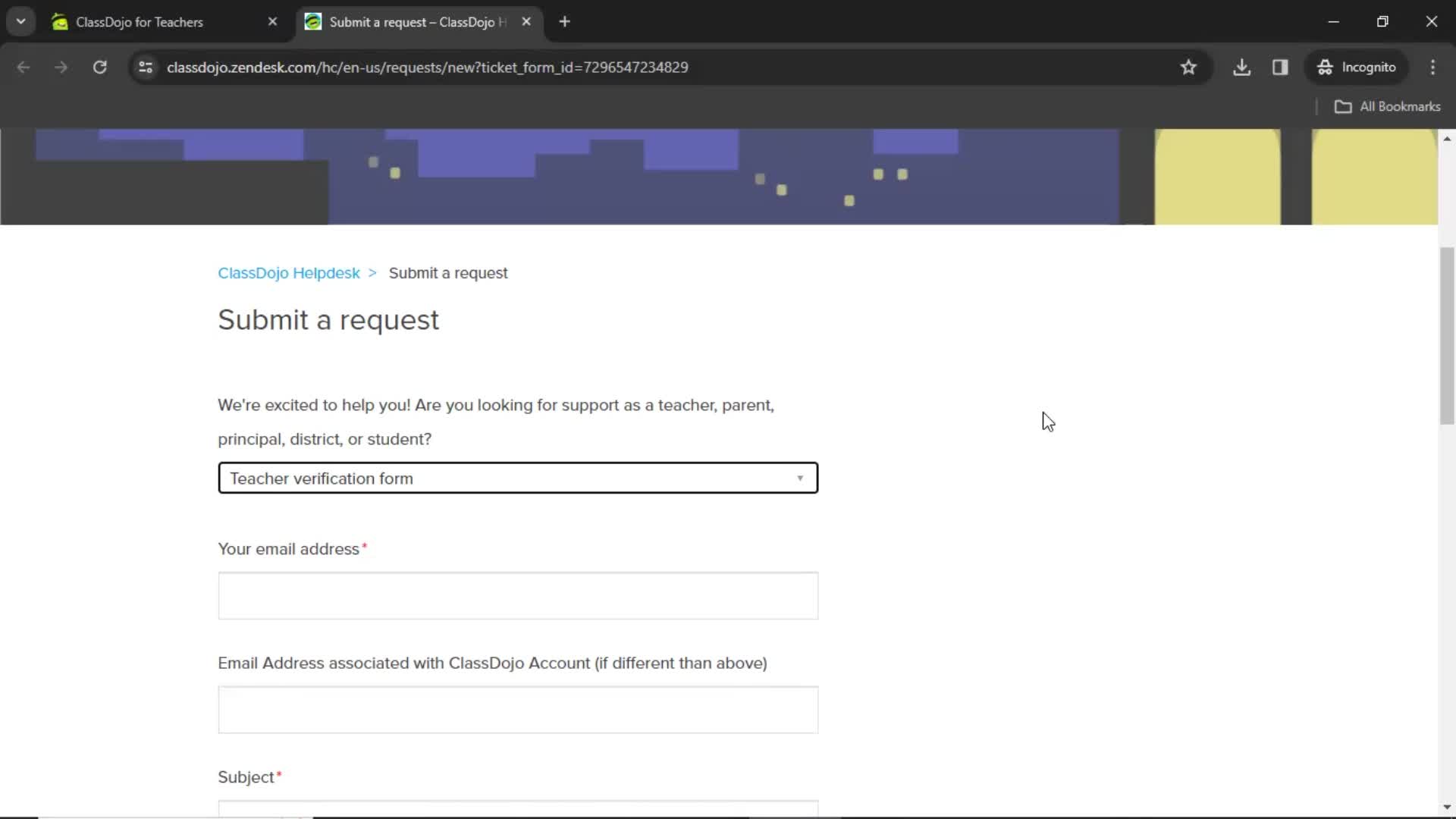This screenshot has height=819, width=1456.
Task: Switch to ClassDojo for Teachers tab
Action: point(140,22)
